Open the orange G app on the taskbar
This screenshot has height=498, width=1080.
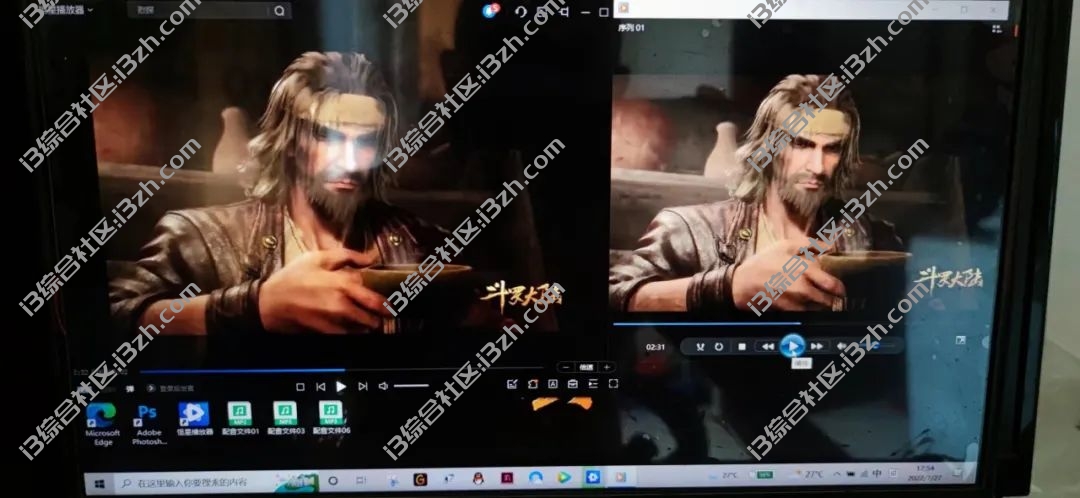pyautogui.click(x=419, y=479)
